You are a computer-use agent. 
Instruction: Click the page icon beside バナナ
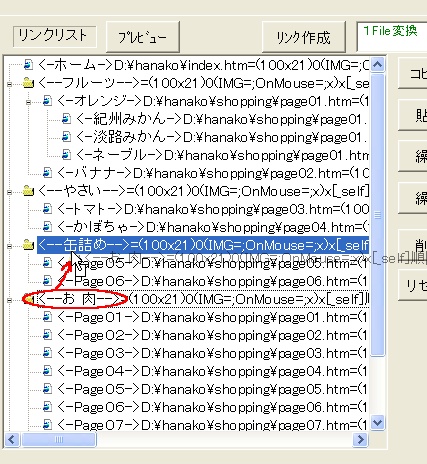click(x=47, y=173)
